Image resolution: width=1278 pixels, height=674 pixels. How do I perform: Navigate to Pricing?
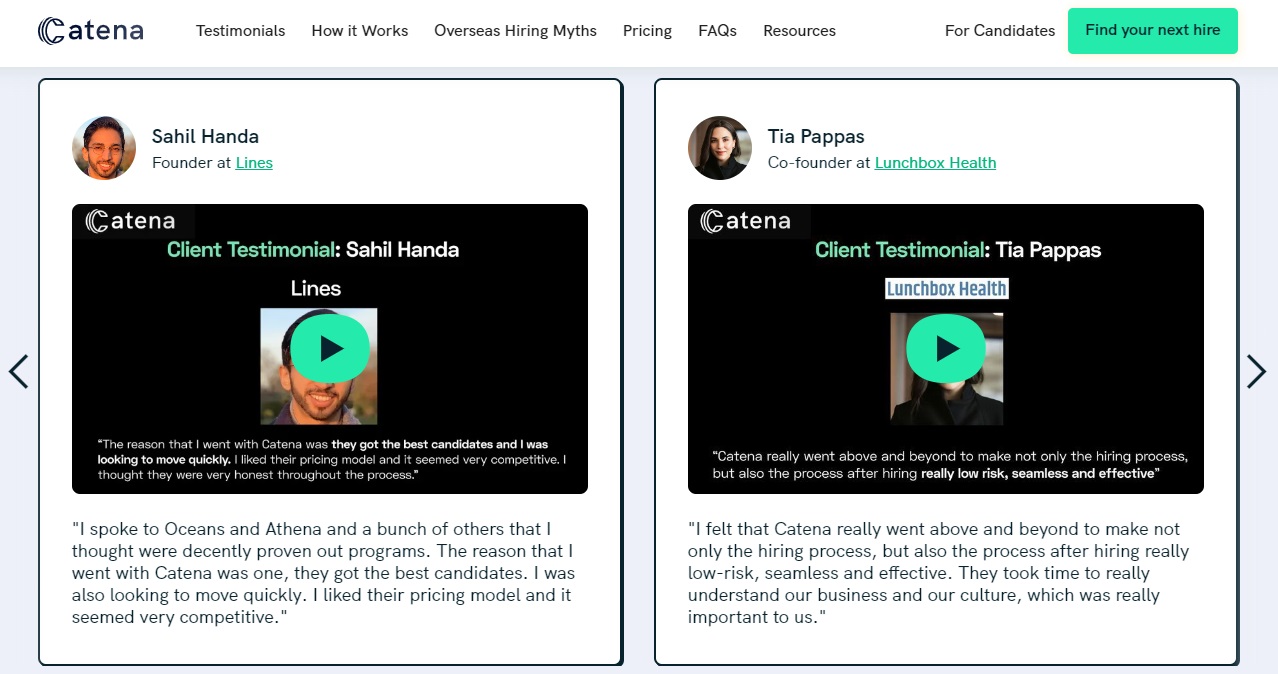click(647, 31)
